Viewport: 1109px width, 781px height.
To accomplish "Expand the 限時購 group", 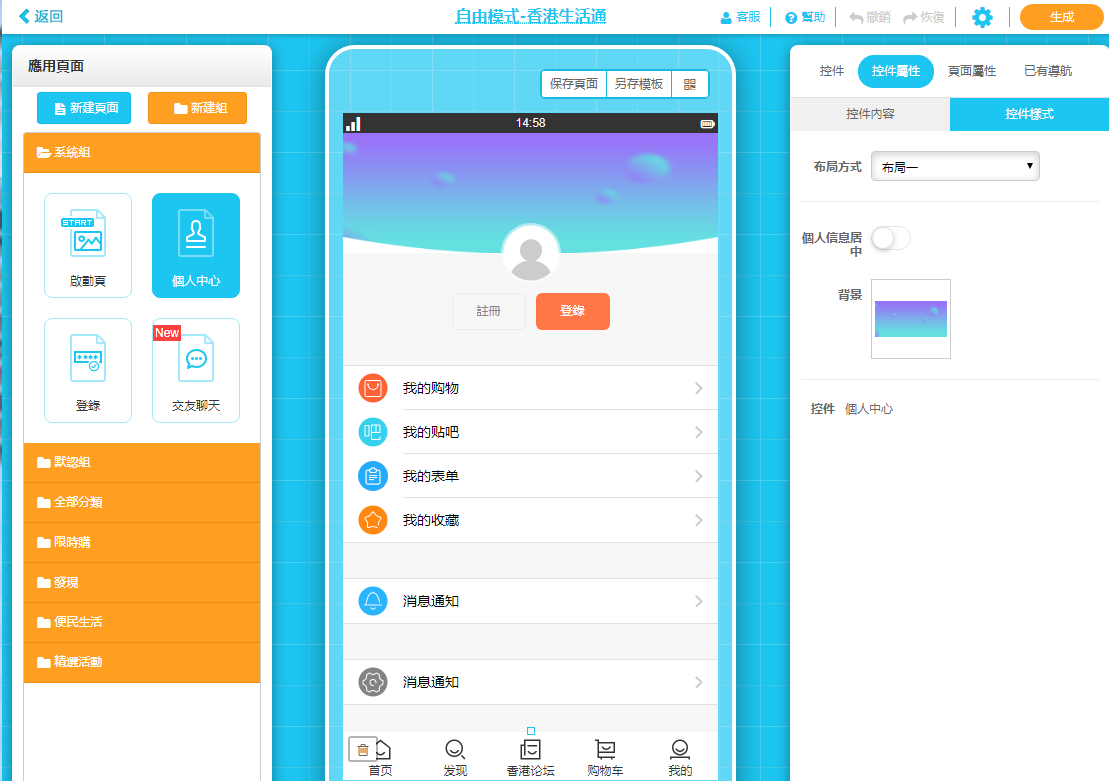I will [142, 543].
